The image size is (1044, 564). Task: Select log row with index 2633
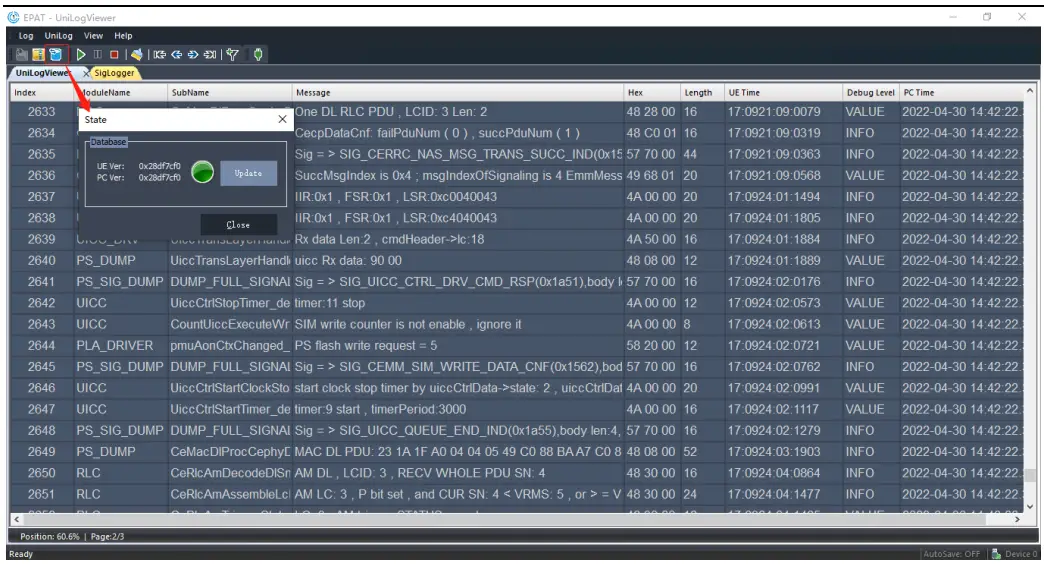[41, 112]
